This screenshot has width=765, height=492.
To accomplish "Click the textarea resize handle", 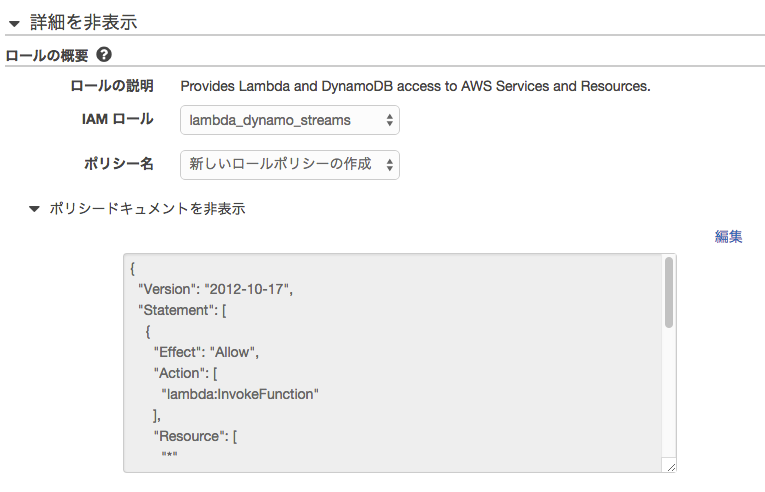I will (669, 466).
